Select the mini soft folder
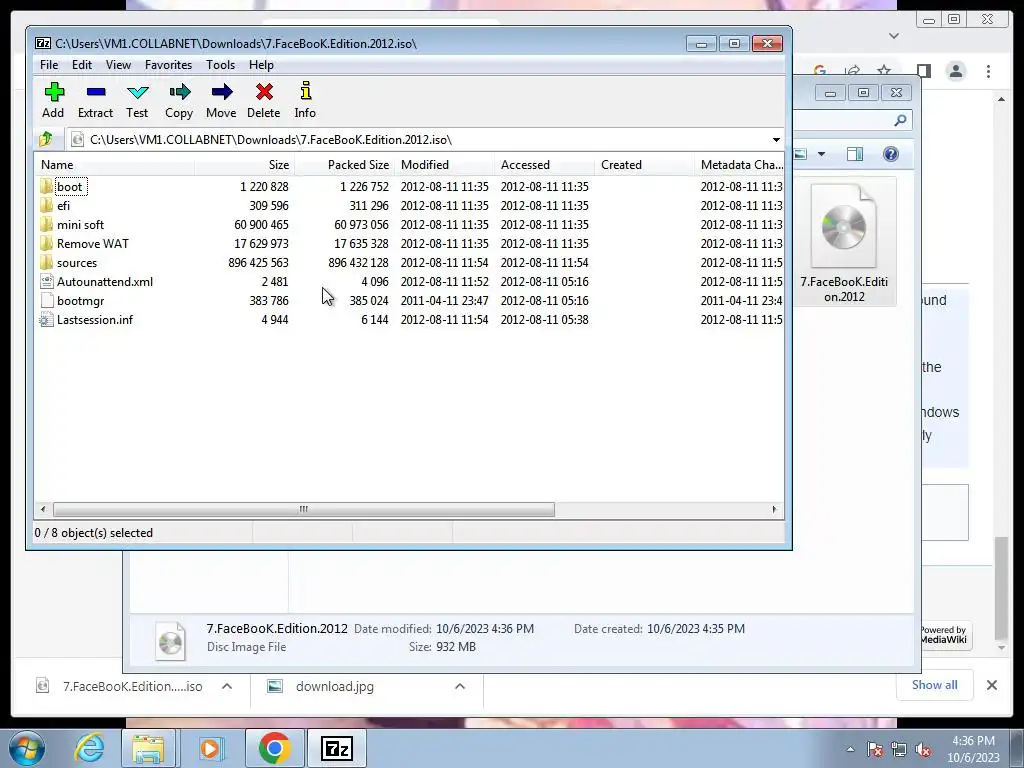 80,225
